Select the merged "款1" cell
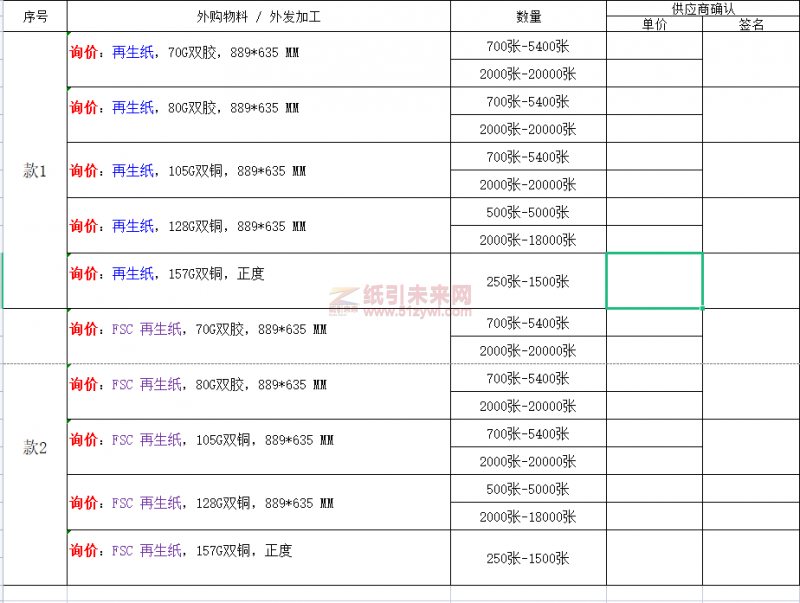The width and height of the screenshot is (800, 603). (34, 171)
